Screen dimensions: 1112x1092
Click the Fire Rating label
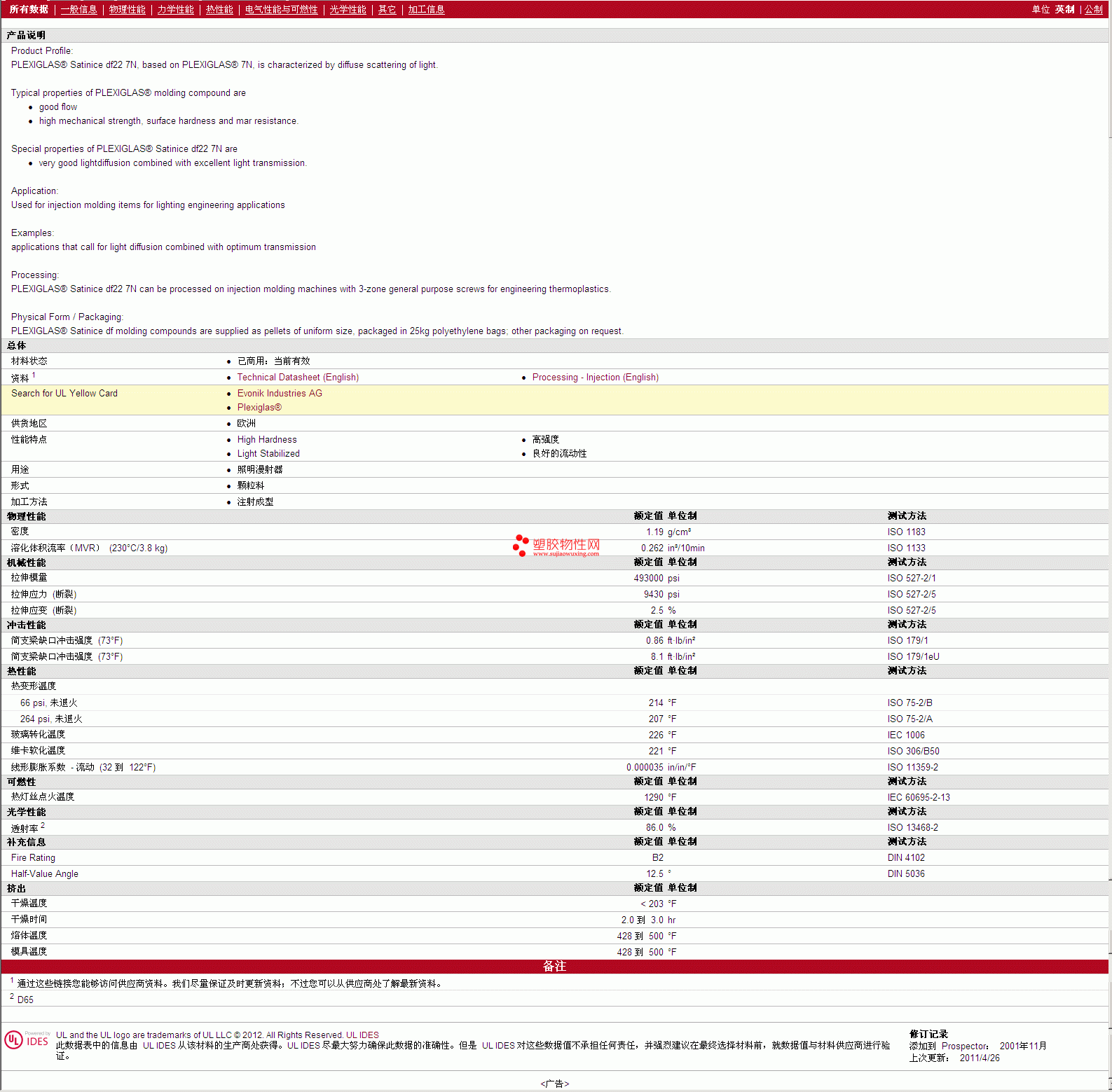click(33, 858)
